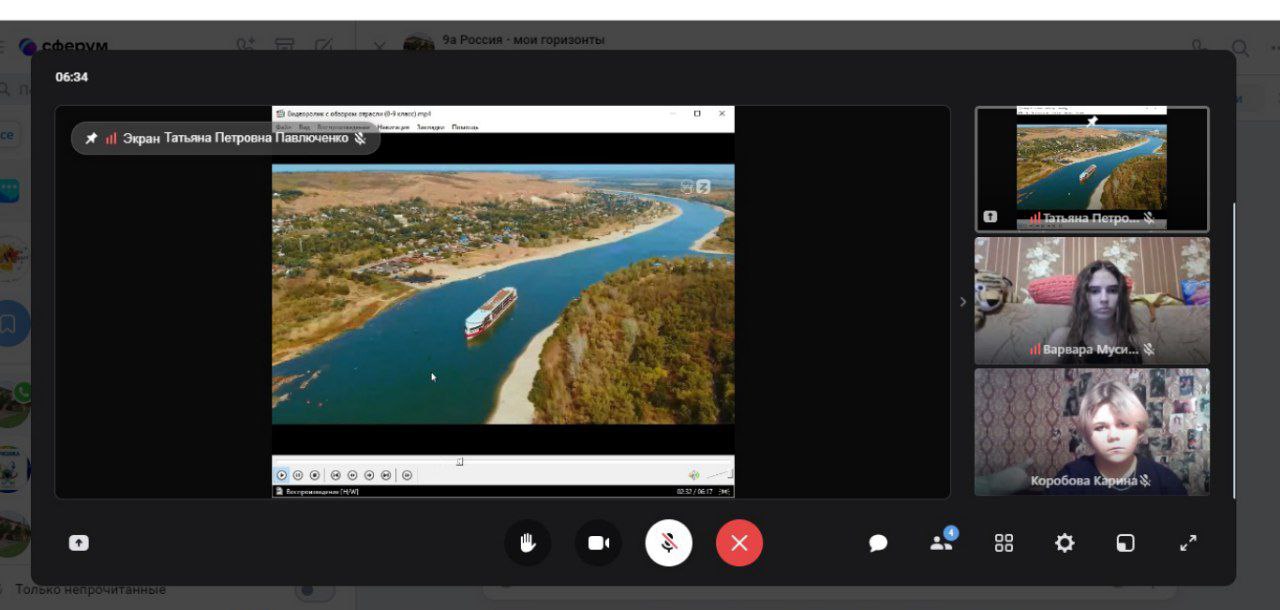Click Play in the shared media player
Image resolution: width=1280 pixels, height=610 pixels.
[x=282, y=475]
